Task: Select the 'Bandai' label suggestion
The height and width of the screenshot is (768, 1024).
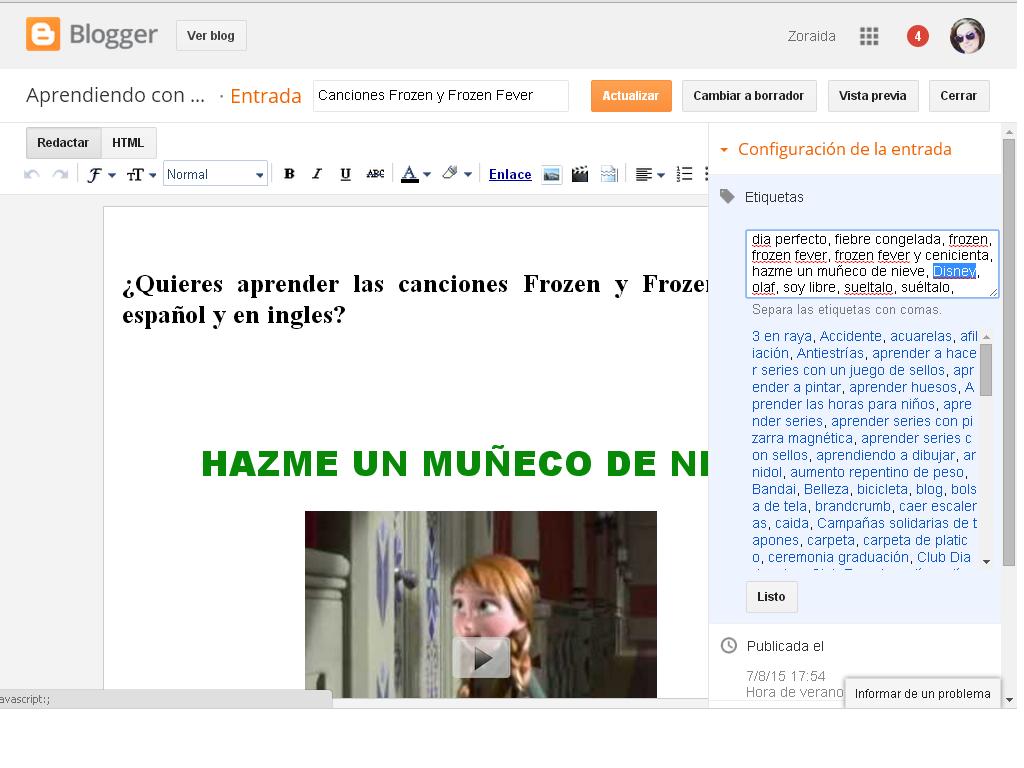Action: tap(773, 489)
